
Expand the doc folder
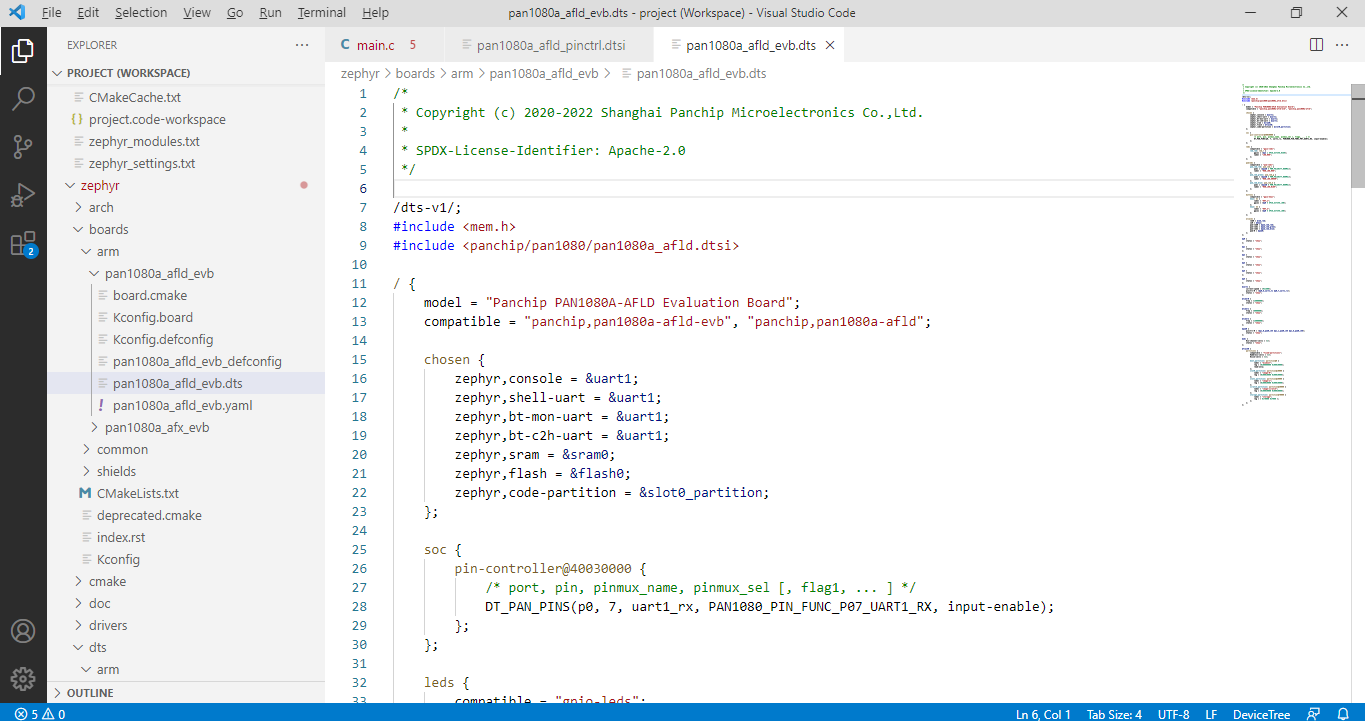[x=186, y=603]
